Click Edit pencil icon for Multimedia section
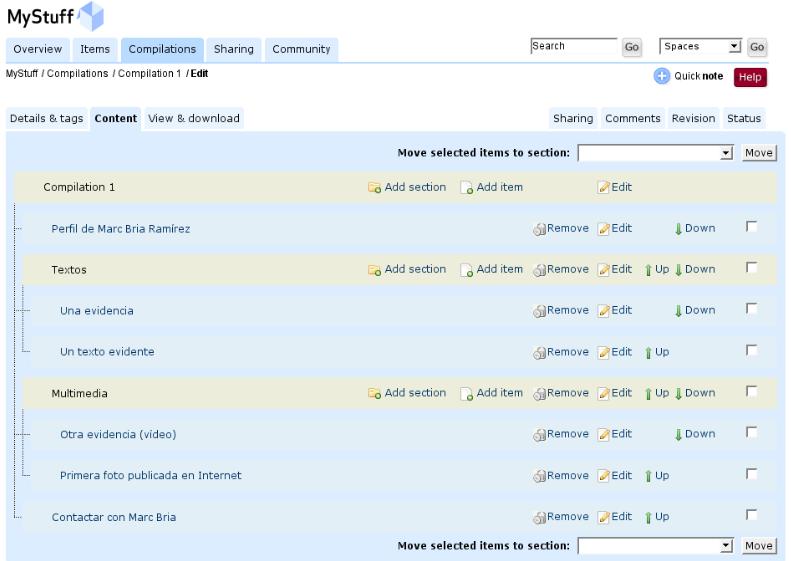This screenshot has width=791, height=561. (x=603, y=394)
